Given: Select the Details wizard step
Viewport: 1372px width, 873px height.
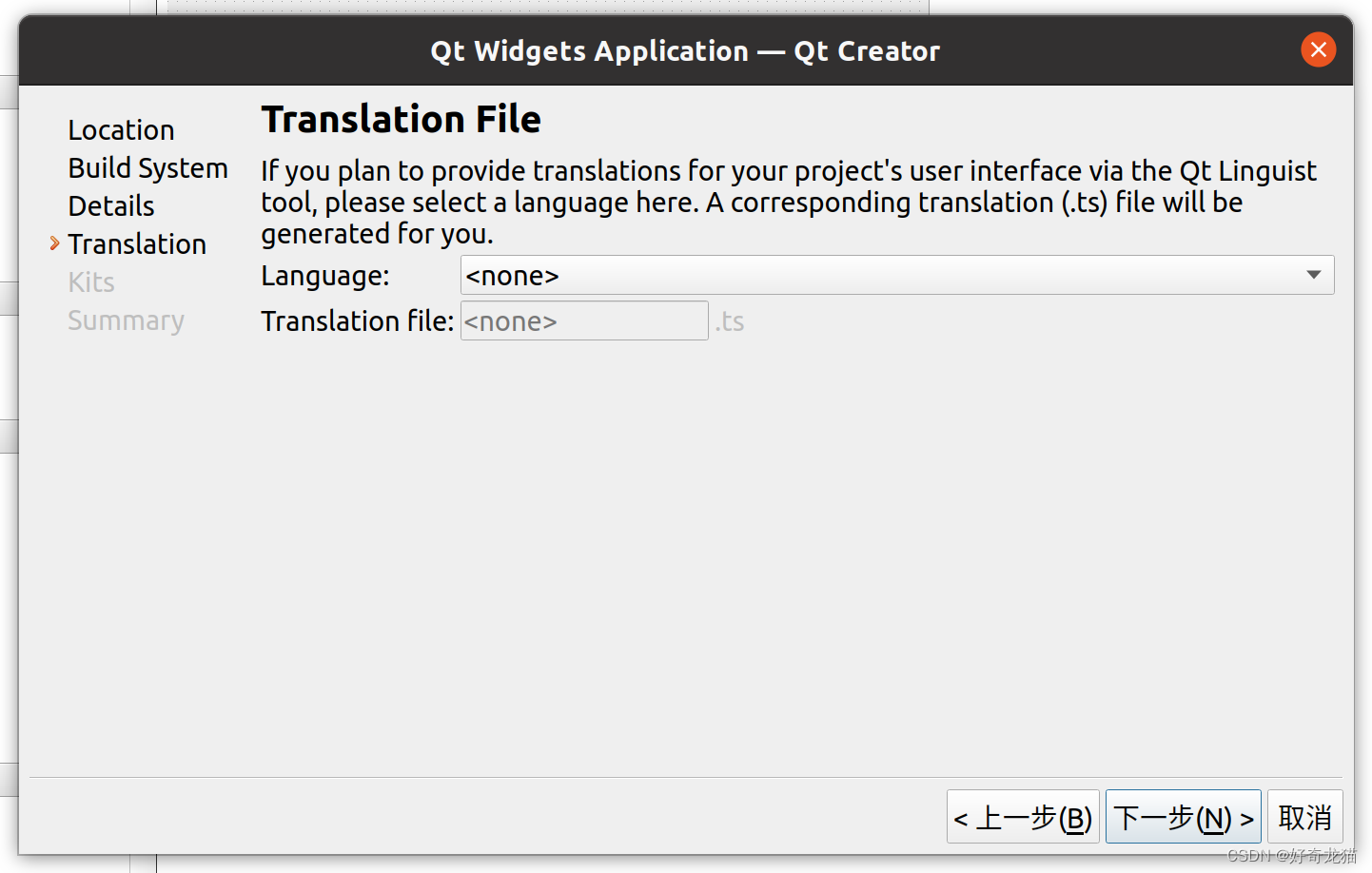Looking at the screenshot, I should (111, 206).
